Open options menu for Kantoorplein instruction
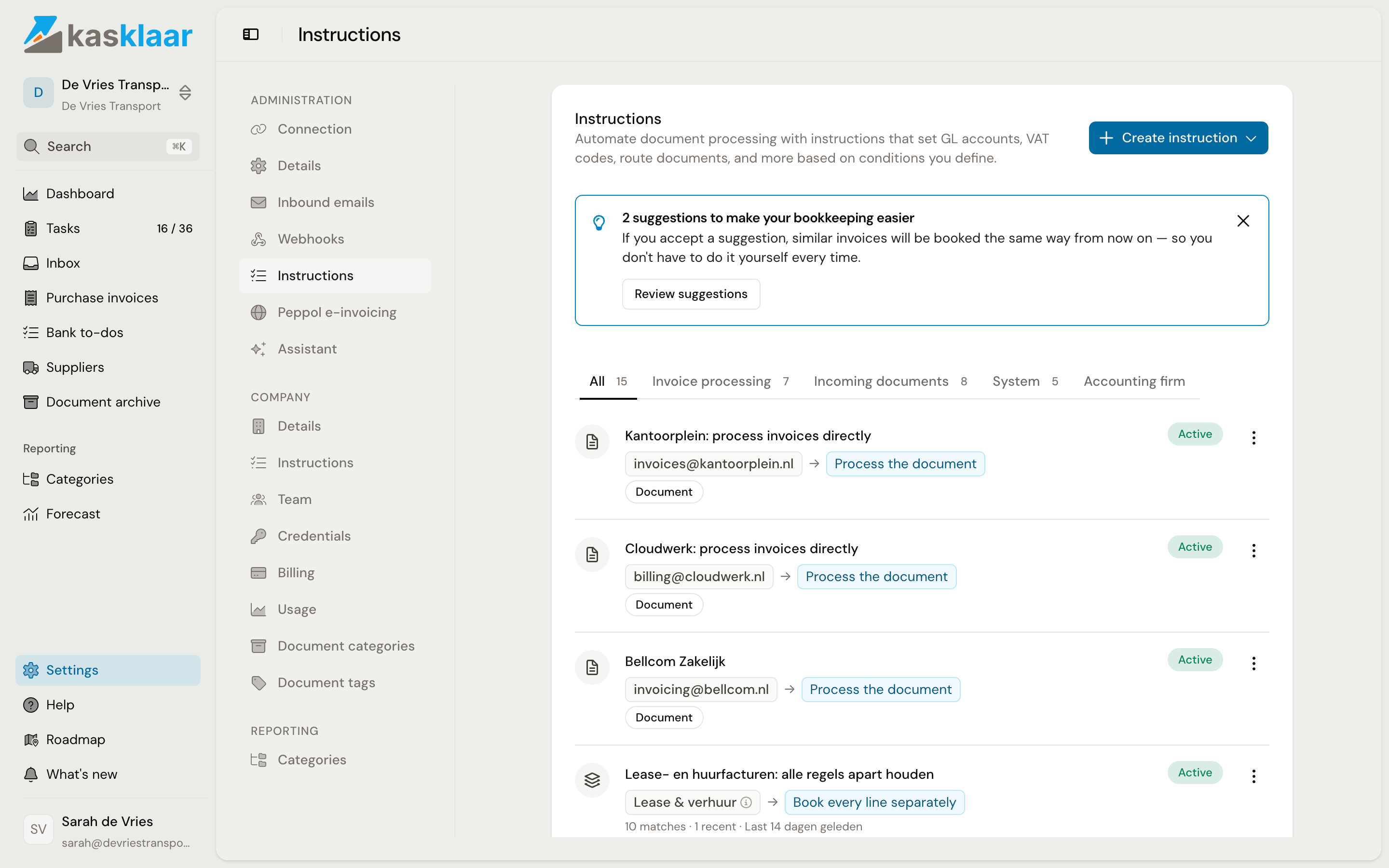 [x=1253, y=438]
